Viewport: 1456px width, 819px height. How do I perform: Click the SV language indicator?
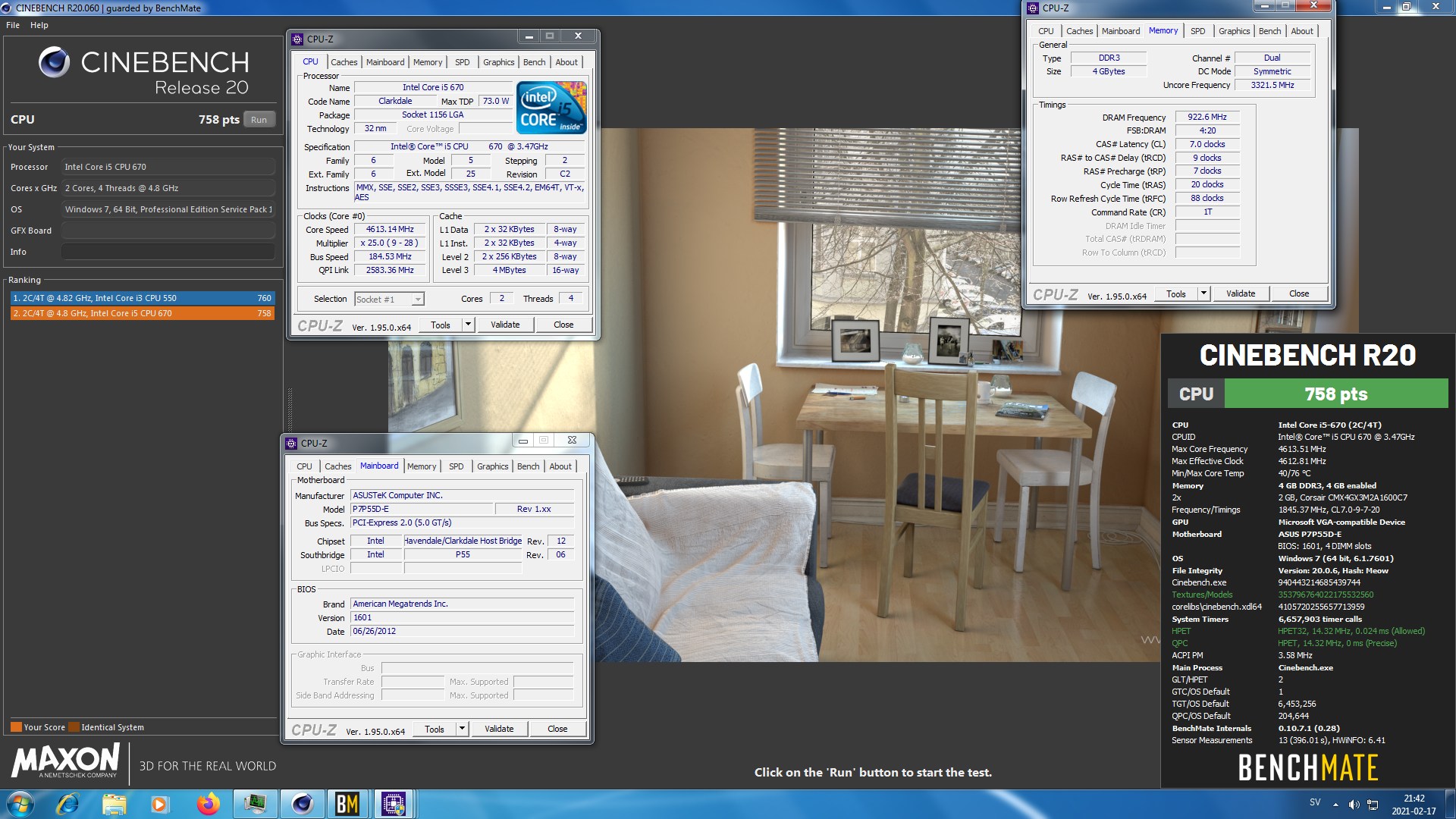click(x=1315, y=802)
